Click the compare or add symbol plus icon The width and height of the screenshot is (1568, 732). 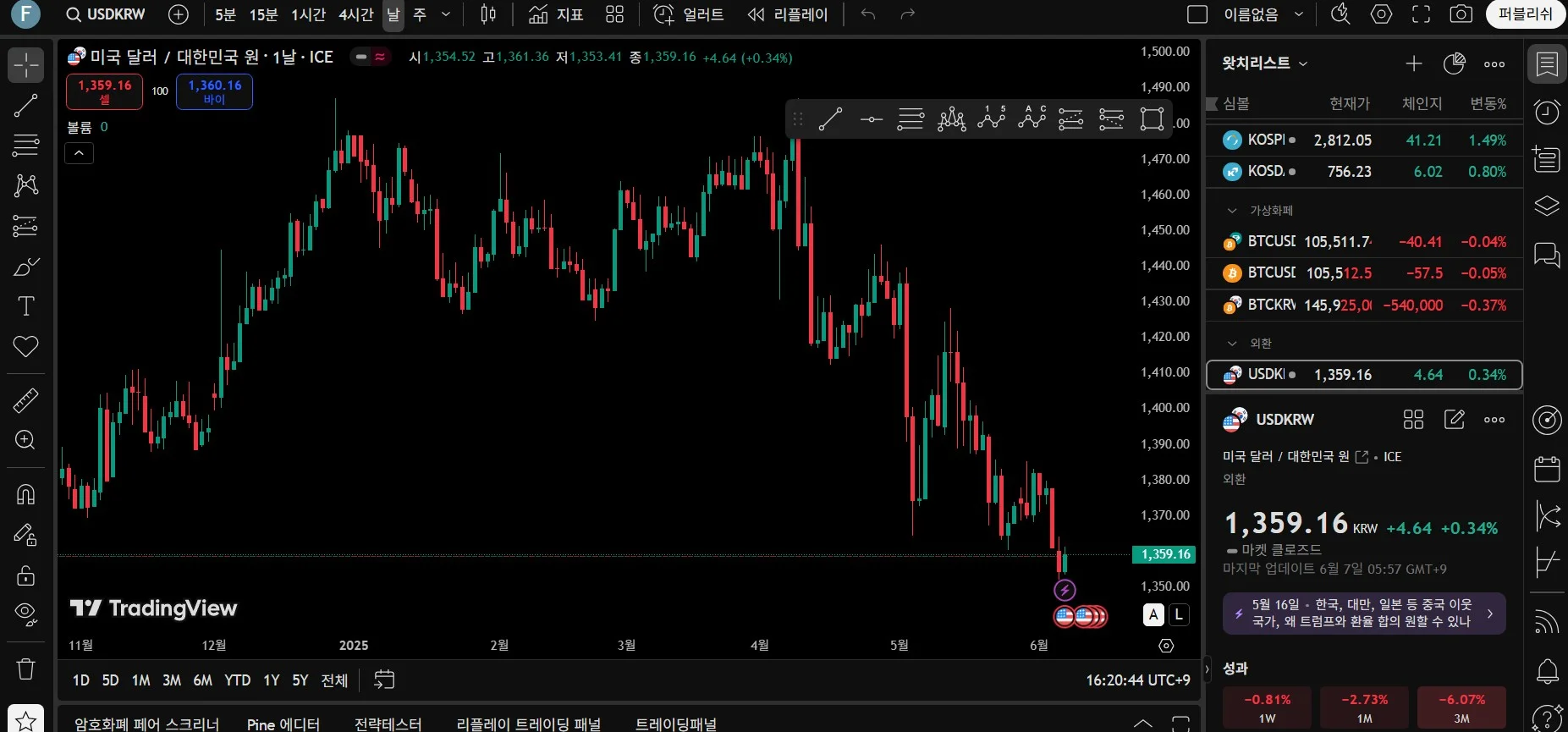click(x=179, y=14)
